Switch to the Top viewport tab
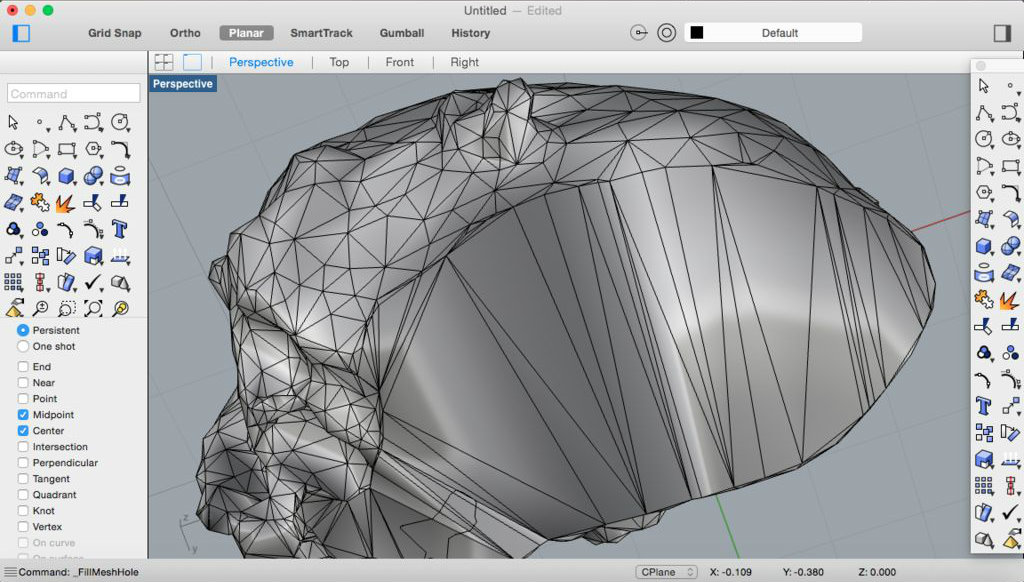 339,62
